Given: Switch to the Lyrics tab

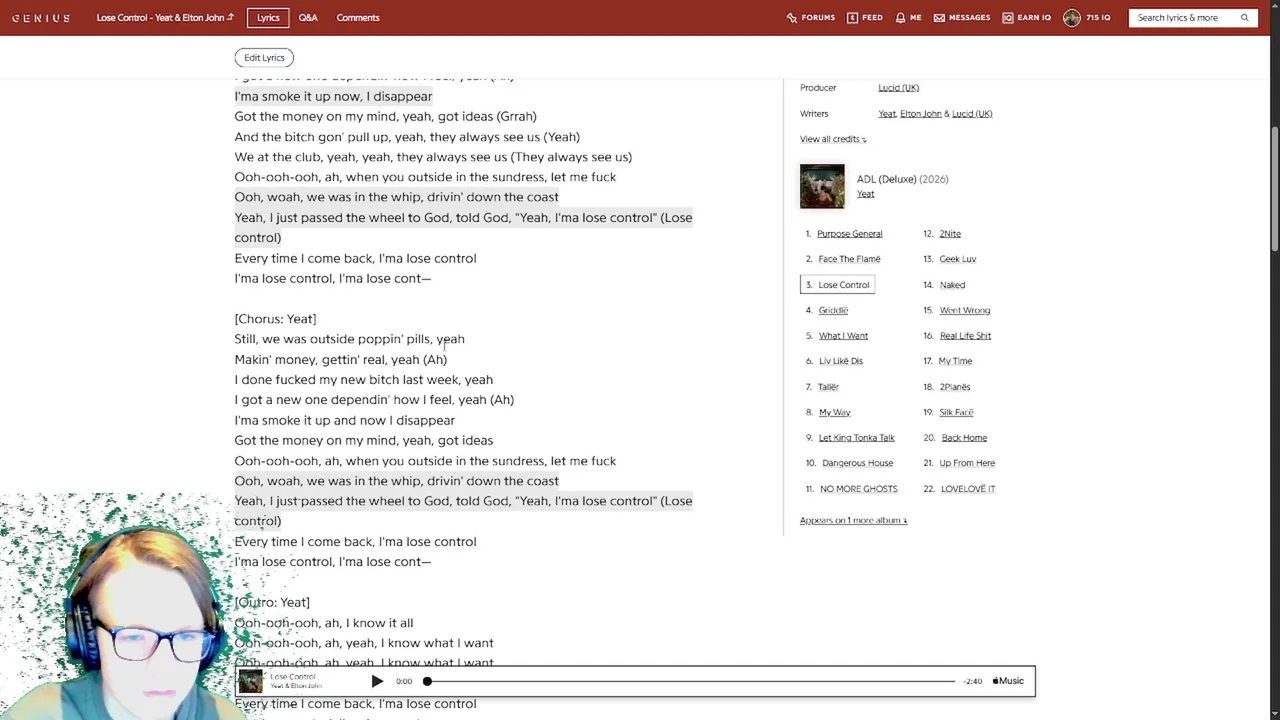Looking at the screenshot, I should [x=268, y=18].
